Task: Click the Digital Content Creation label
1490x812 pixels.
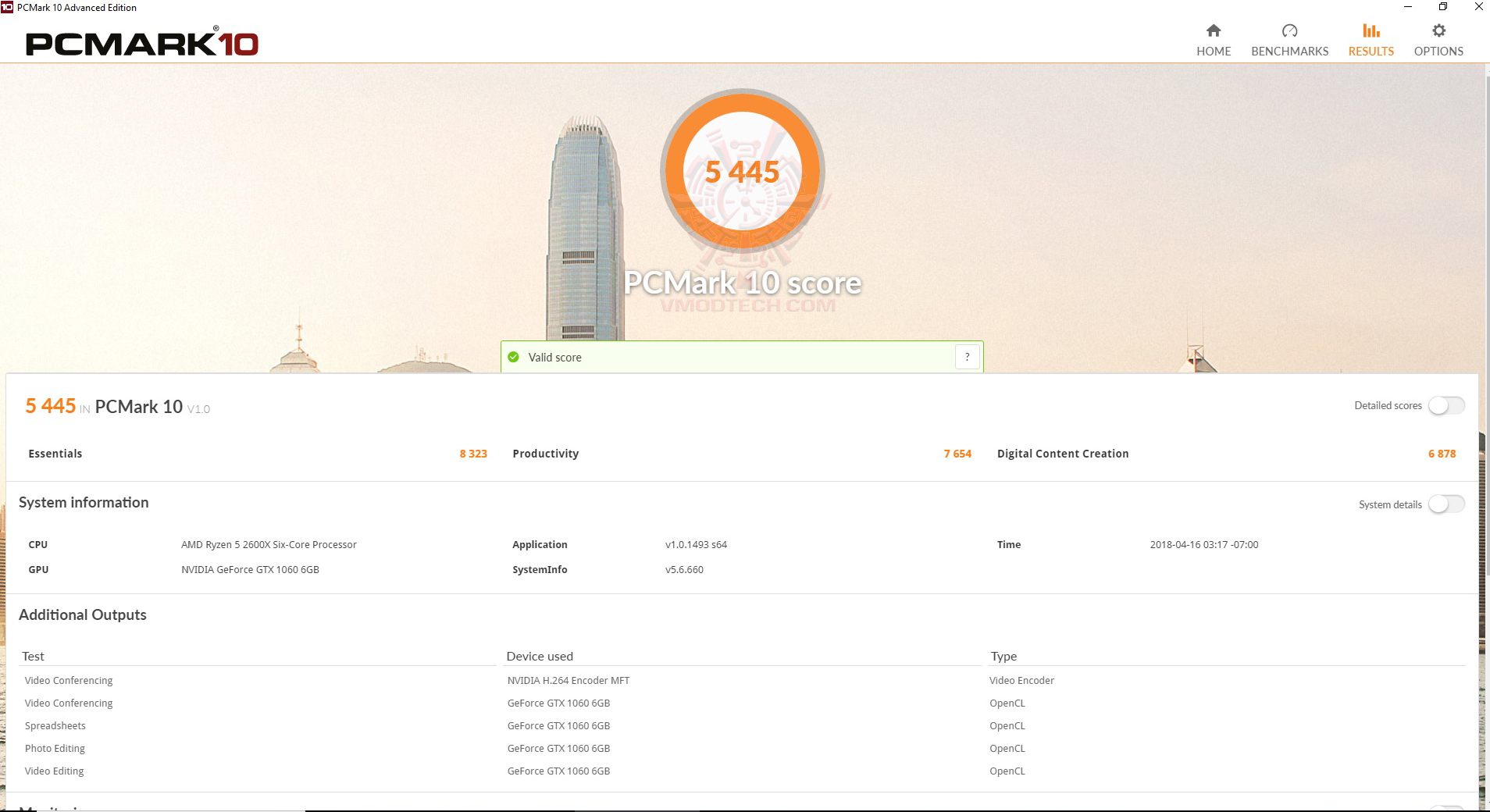Action: [1063, 454]
